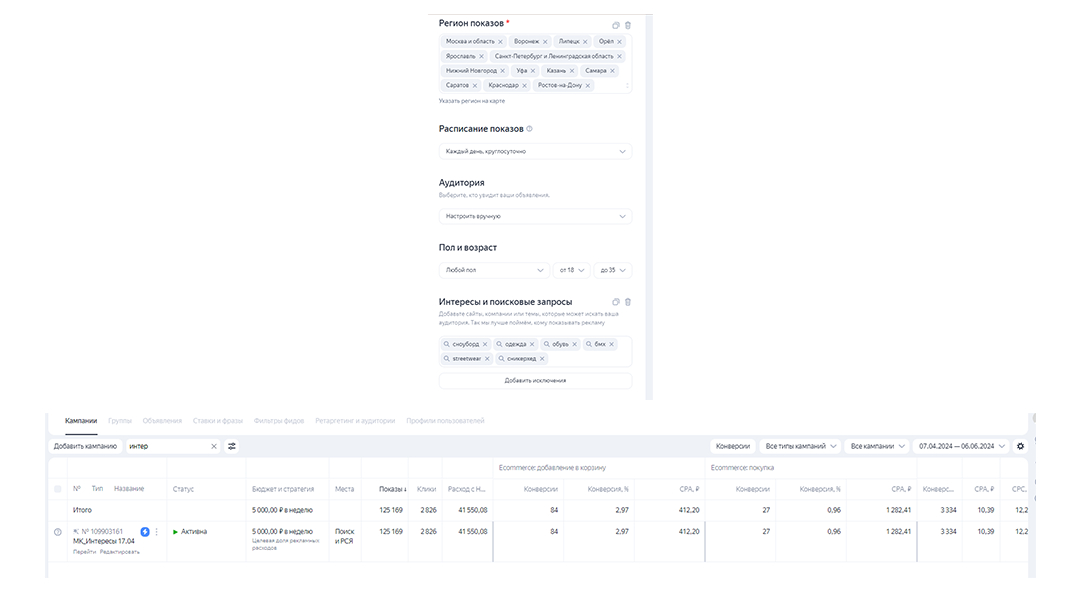Screen dimensions: 1080x607
Task: Remove the Уфа region tag
Action: (x=533, y=71)
